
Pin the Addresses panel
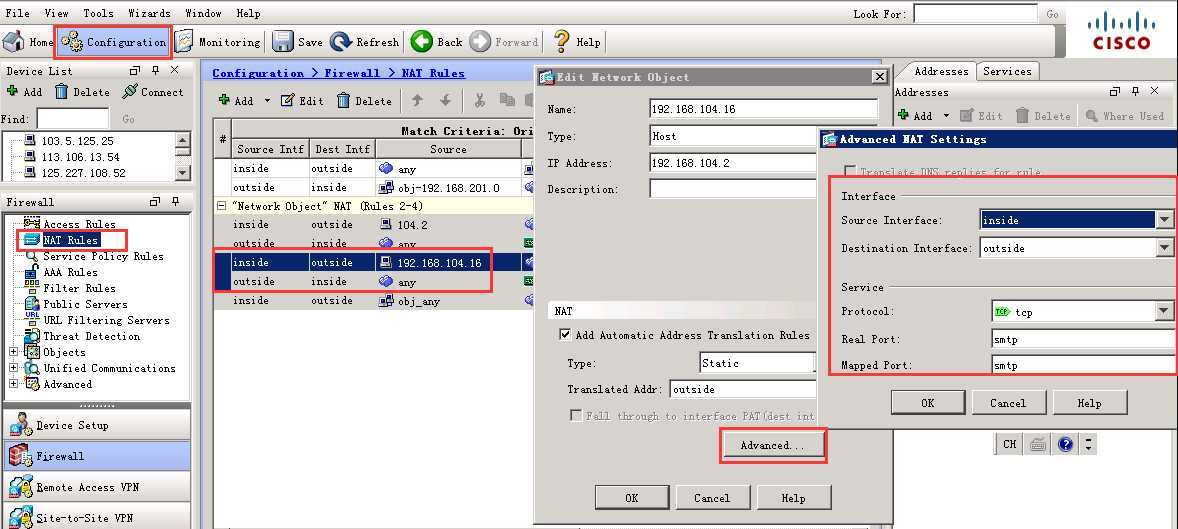(x=1135, y=92)
